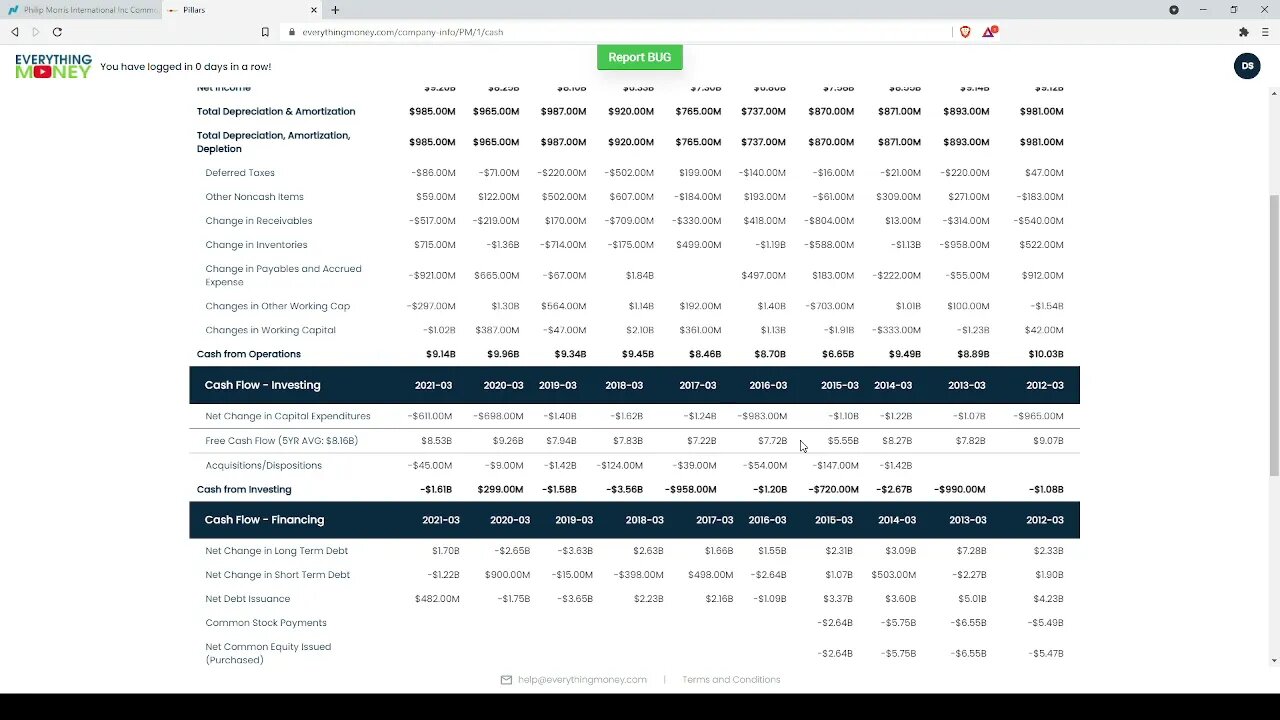
Task: Click the bookmark icon in address bar
Action: (265, 32)
